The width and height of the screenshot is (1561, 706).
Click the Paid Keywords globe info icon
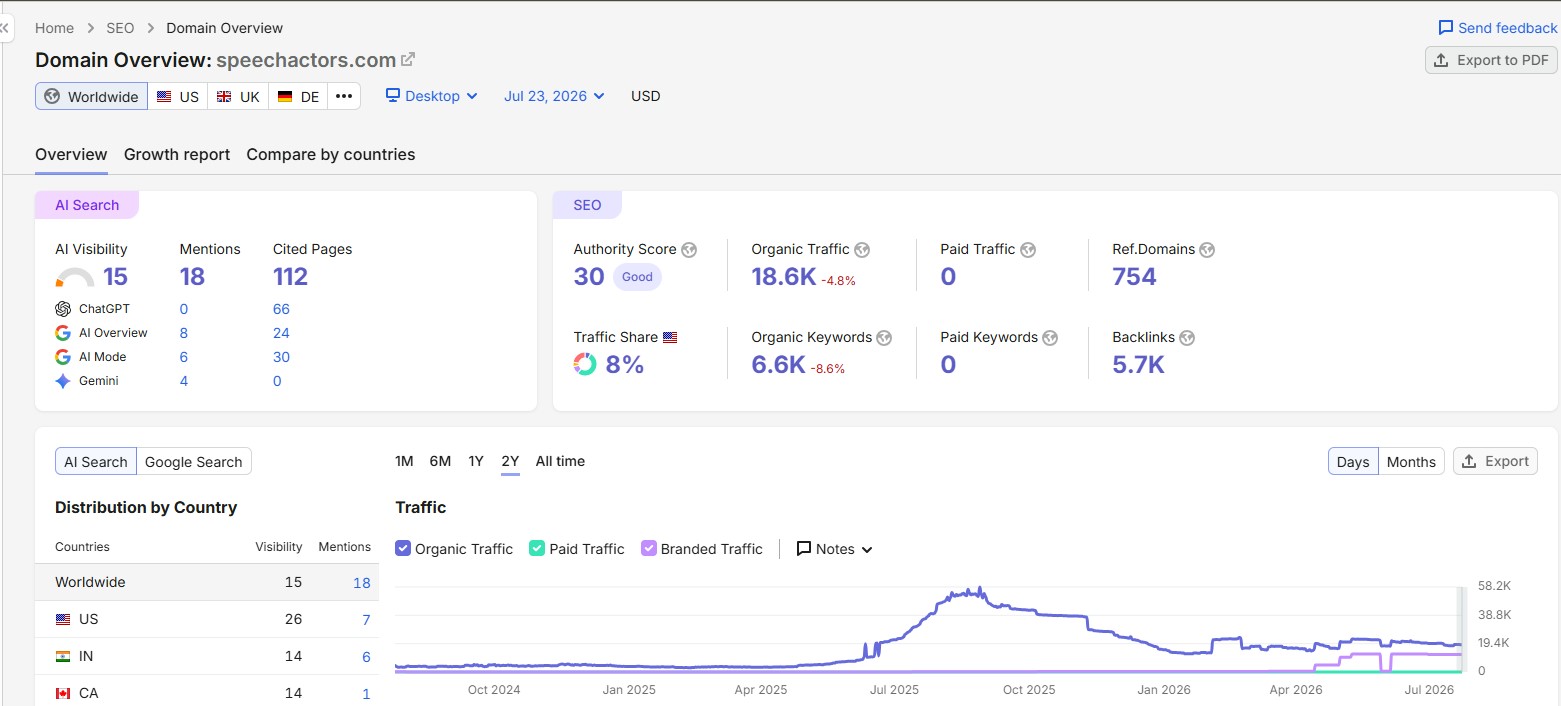1050,338
